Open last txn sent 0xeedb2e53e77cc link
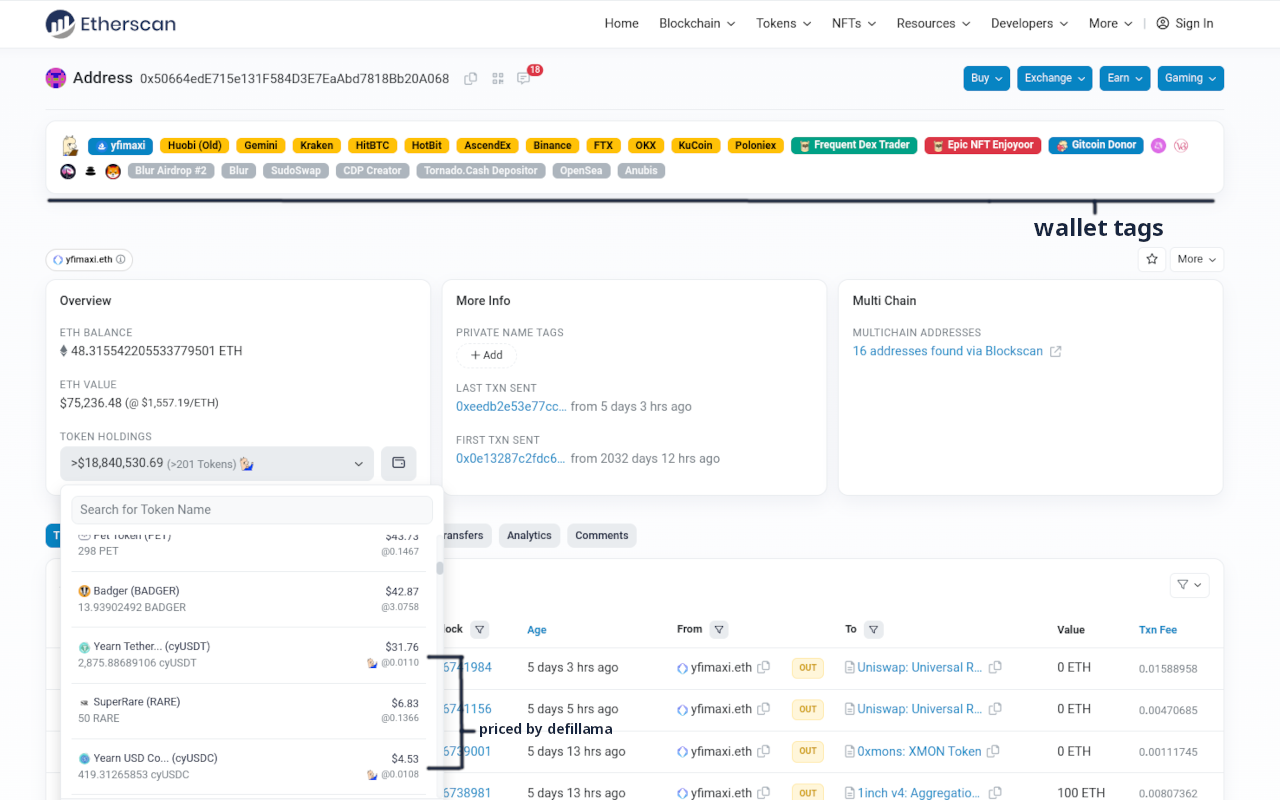Screen dimensions: 1280x800 [511, 406]
